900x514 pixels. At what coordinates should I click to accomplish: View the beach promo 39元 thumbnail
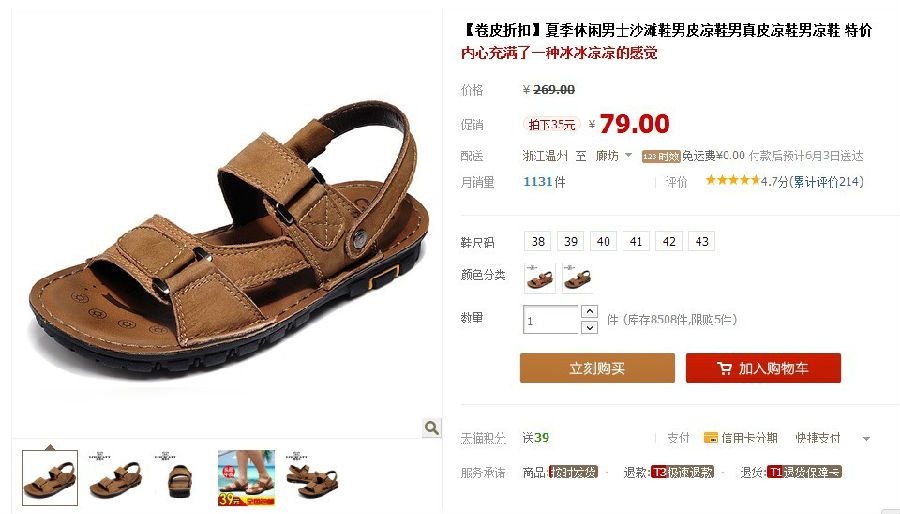[246, 478]
